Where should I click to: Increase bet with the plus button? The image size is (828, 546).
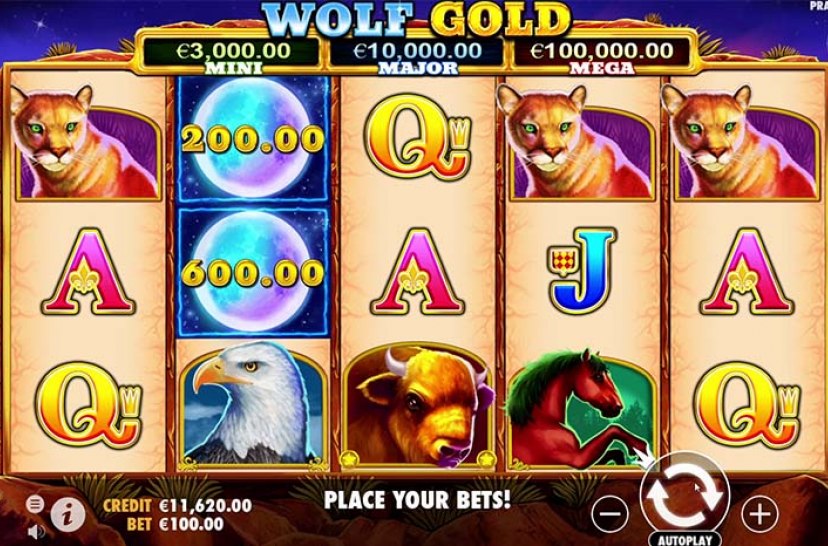[x=760, y=513]
